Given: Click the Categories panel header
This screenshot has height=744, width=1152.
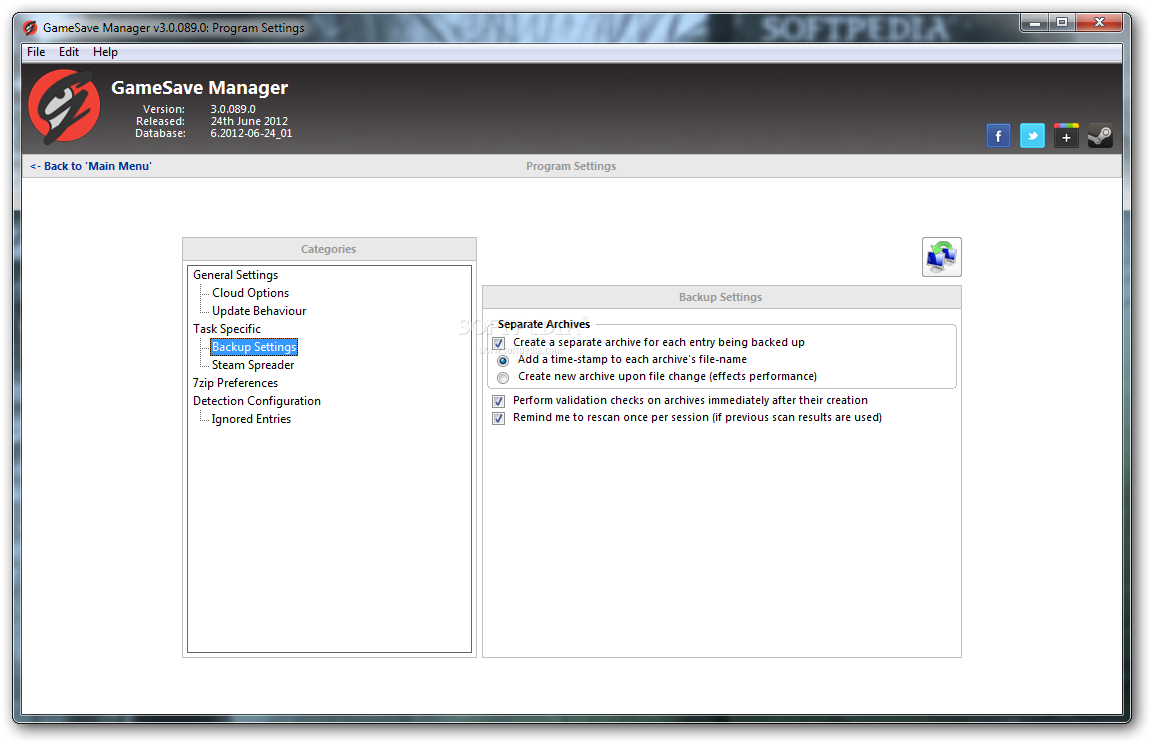Looking at the screenshot, I should pyautogui.click(x=328, y=249).
